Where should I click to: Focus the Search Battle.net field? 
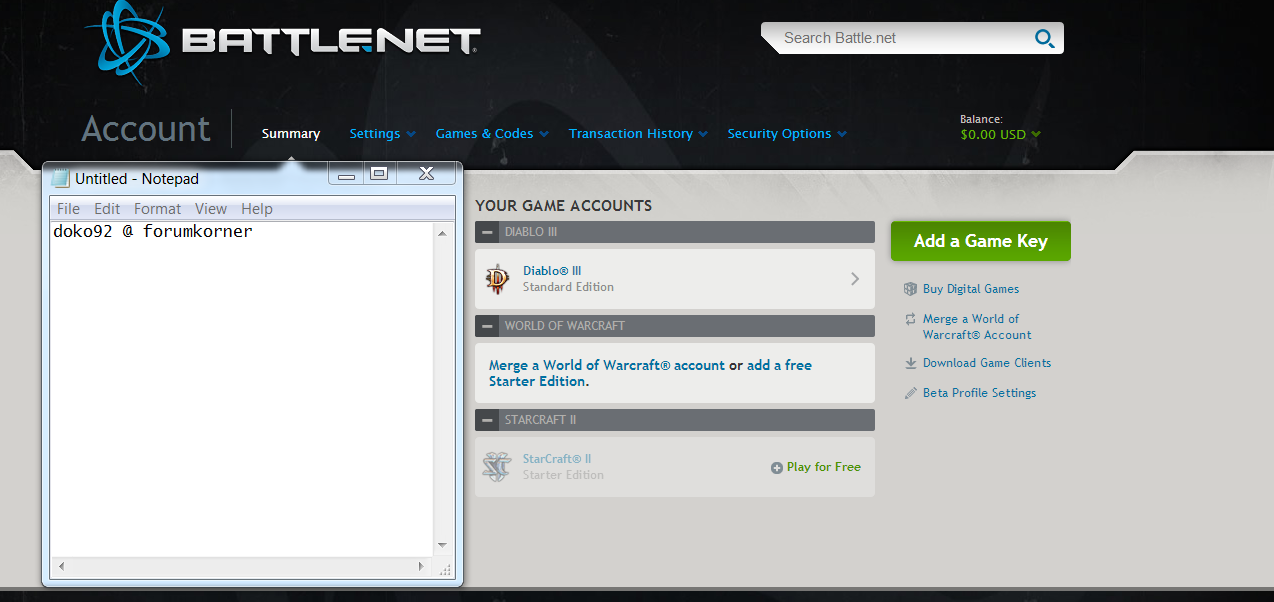coord(900,38)
